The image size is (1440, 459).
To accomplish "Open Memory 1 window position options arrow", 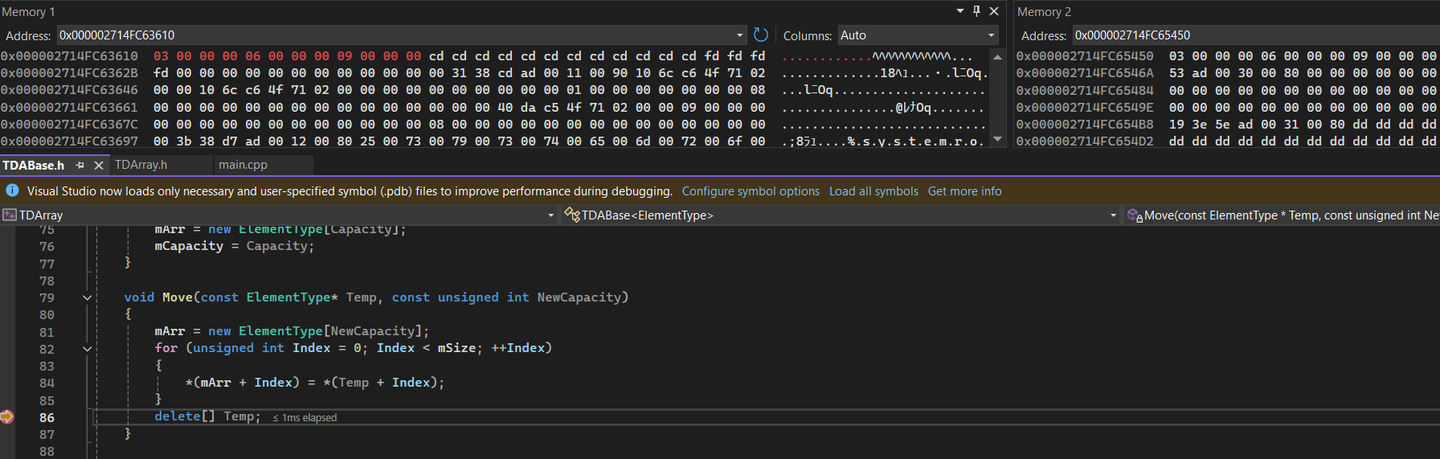I will click(x=962, y=12).
